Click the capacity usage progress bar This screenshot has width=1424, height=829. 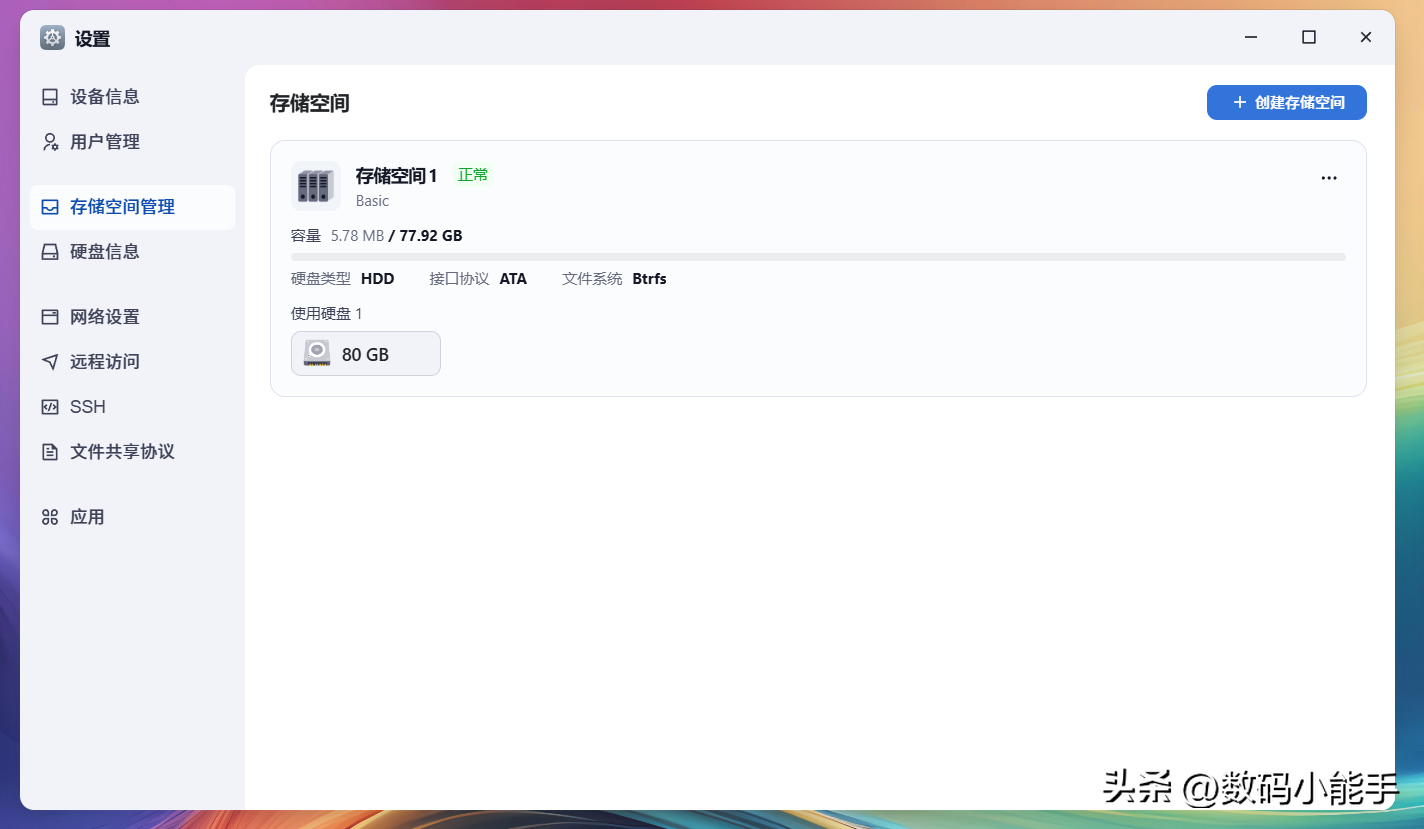[x=818, y=257]
